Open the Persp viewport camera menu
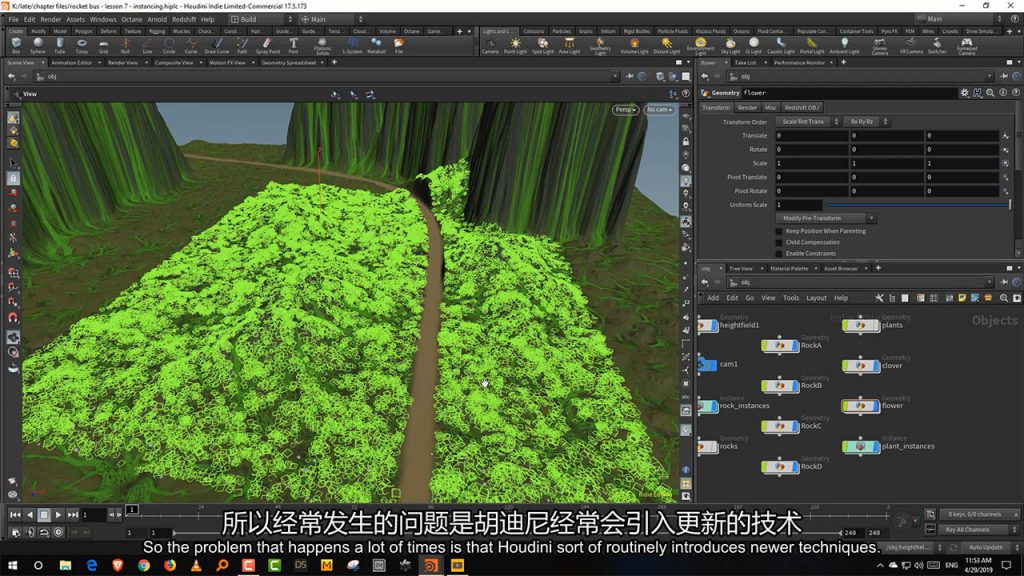The width and height of the screenshot is (1024, 576). [625, 110]
